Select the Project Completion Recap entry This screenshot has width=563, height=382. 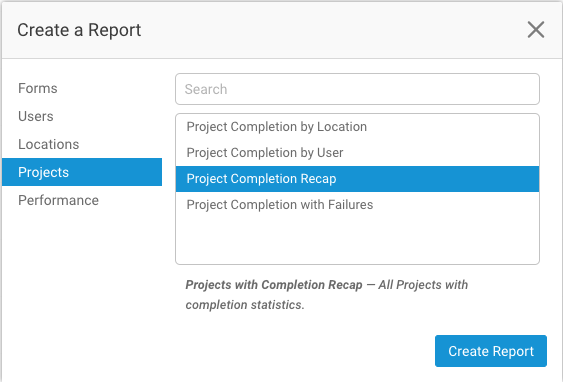[x=357, y=179]
